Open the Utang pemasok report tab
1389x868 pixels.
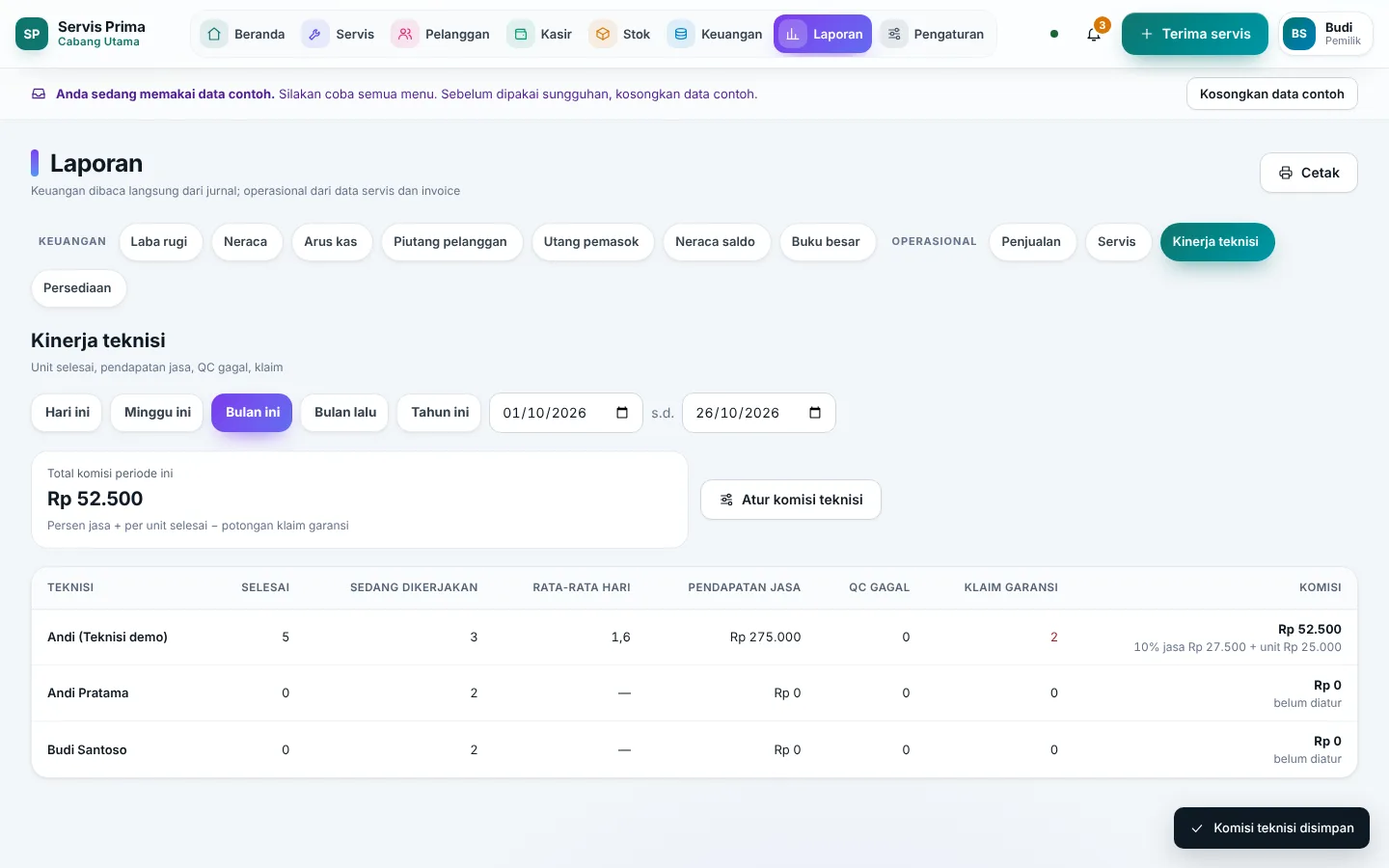591,242
